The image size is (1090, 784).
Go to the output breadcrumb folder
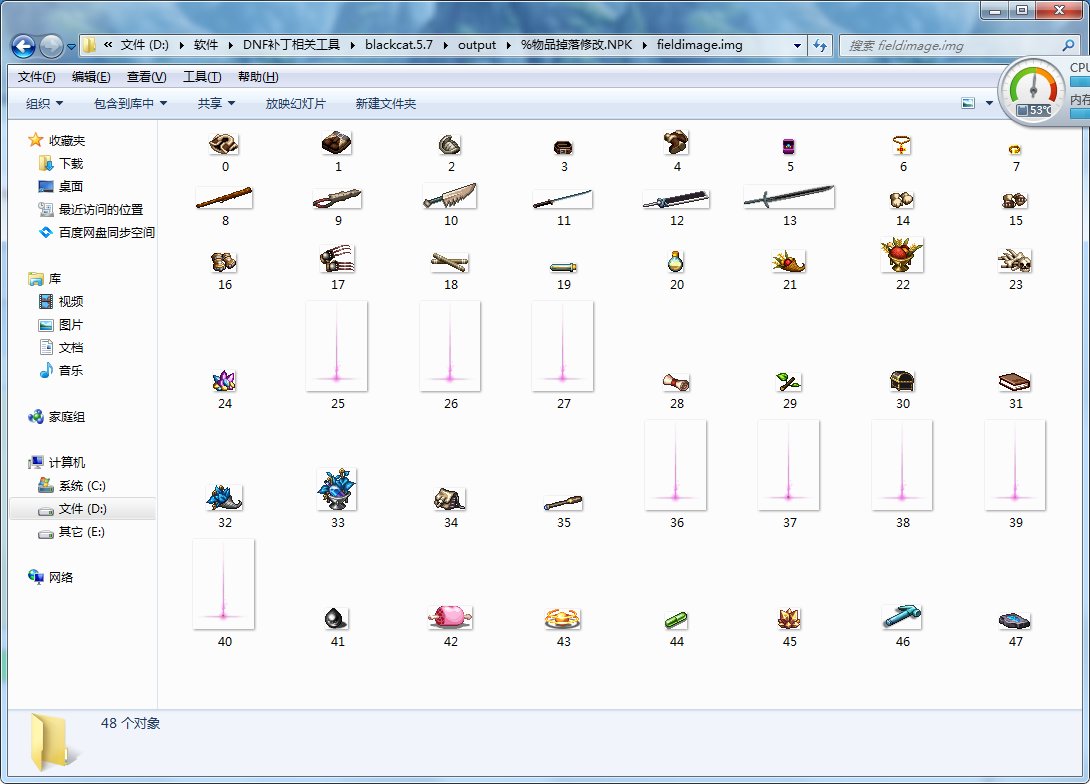(477, 45)
